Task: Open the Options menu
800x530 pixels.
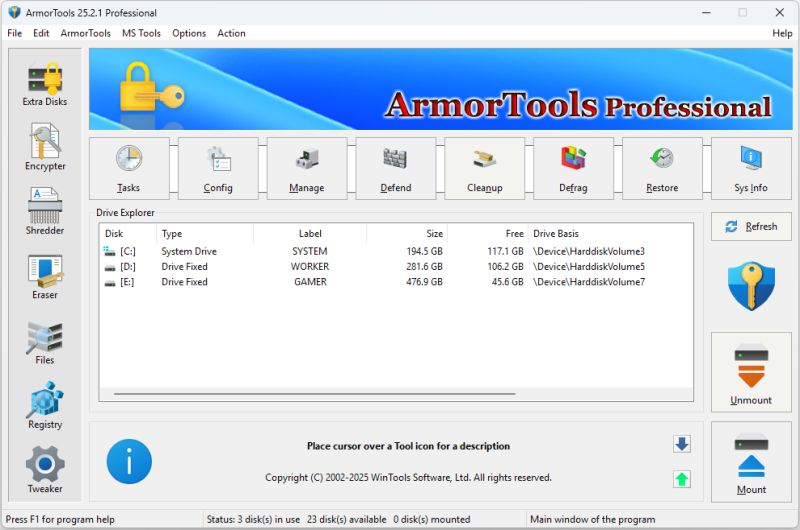Action: click(189, 33)
